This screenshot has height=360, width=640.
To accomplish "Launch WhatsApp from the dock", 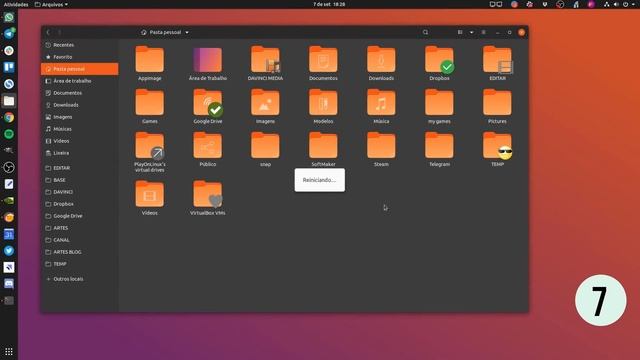I will (9, 17).
